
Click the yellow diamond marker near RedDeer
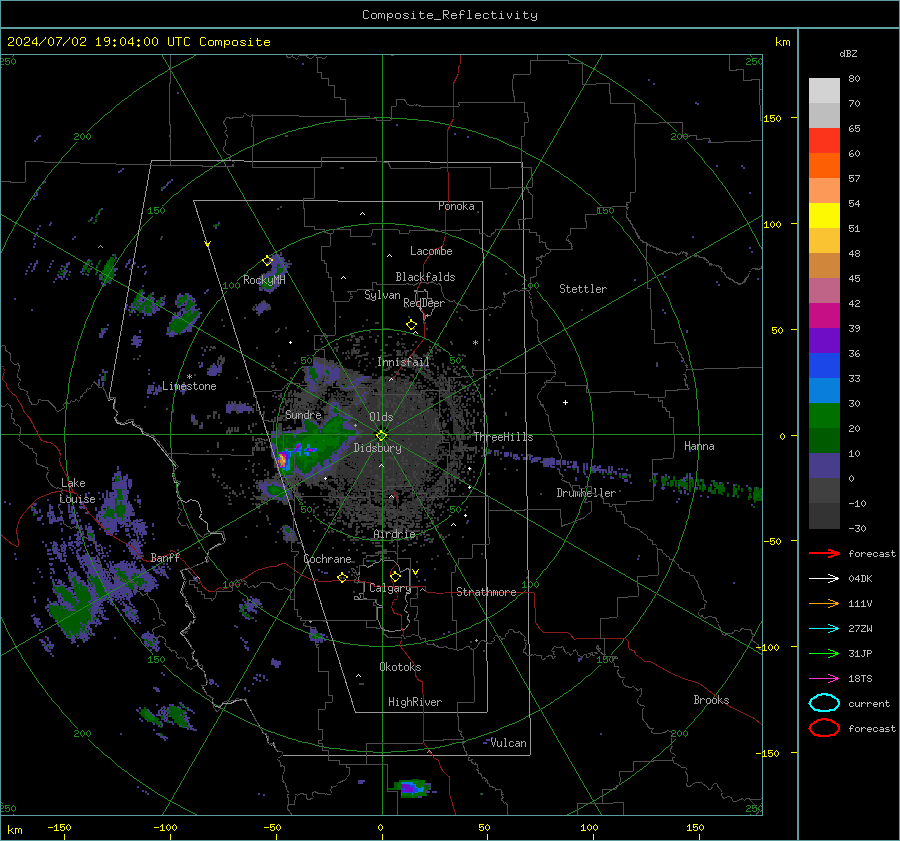tap(411, 325)
